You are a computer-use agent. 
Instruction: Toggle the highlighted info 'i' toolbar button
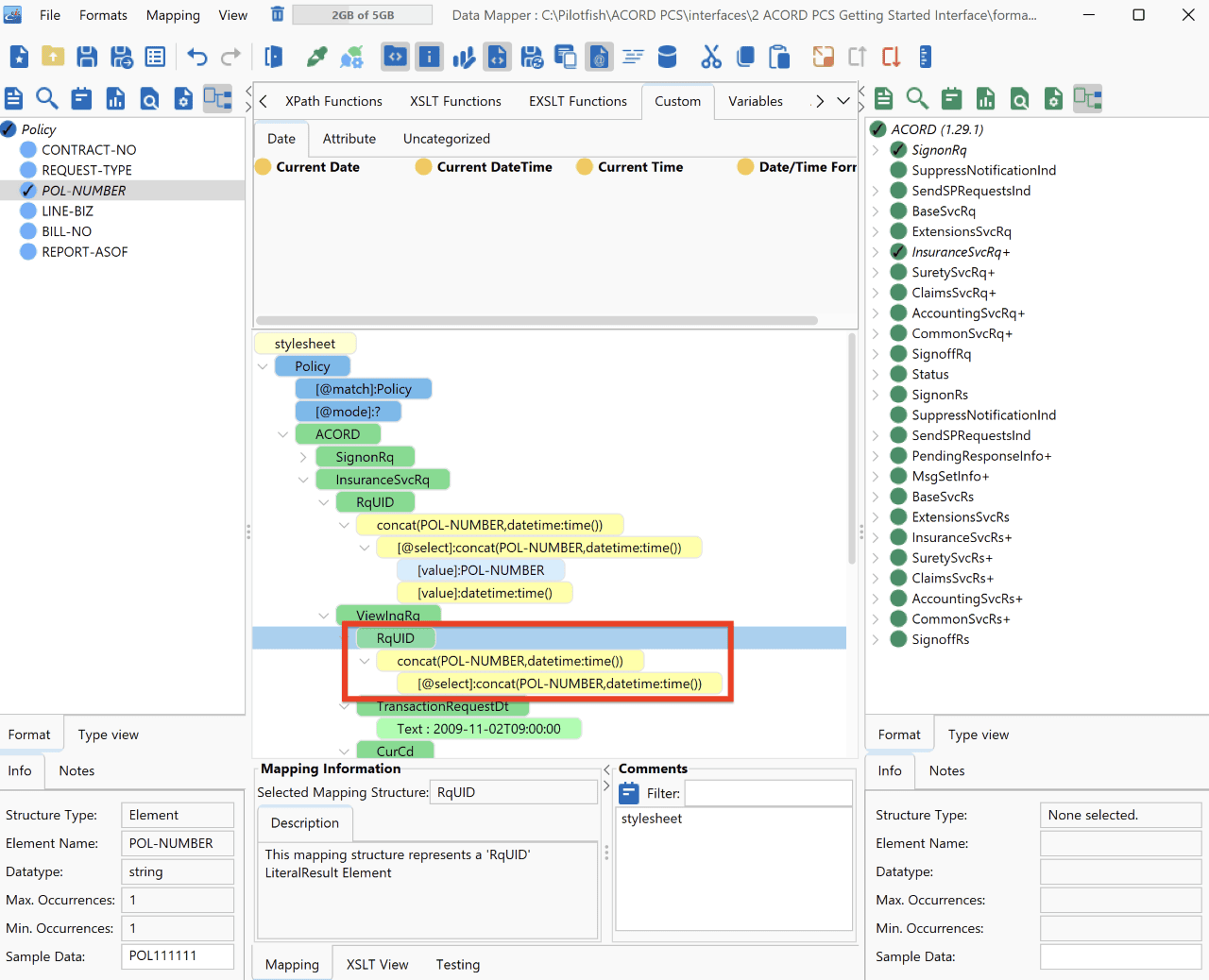click(429, 57)
